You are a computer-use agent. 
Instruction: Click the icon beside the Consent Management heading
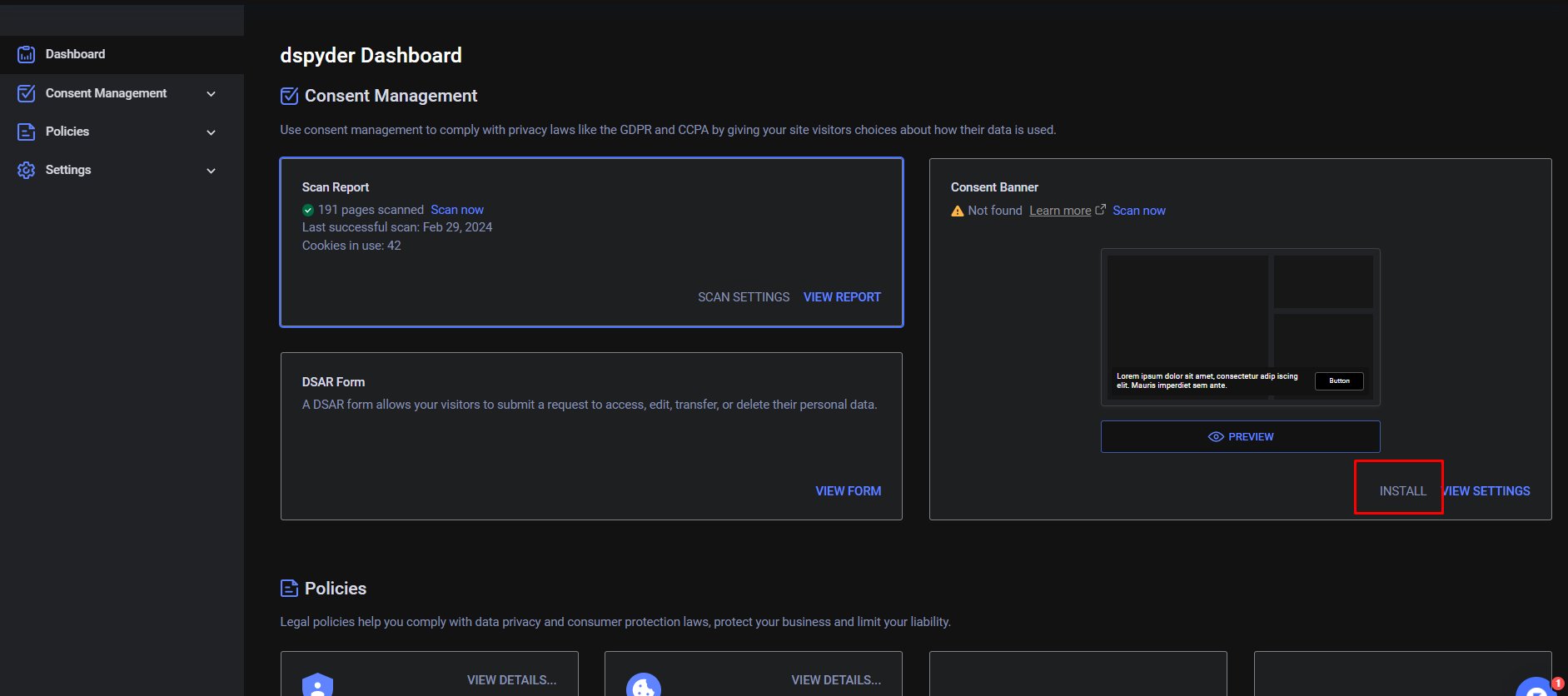[289, 96]
